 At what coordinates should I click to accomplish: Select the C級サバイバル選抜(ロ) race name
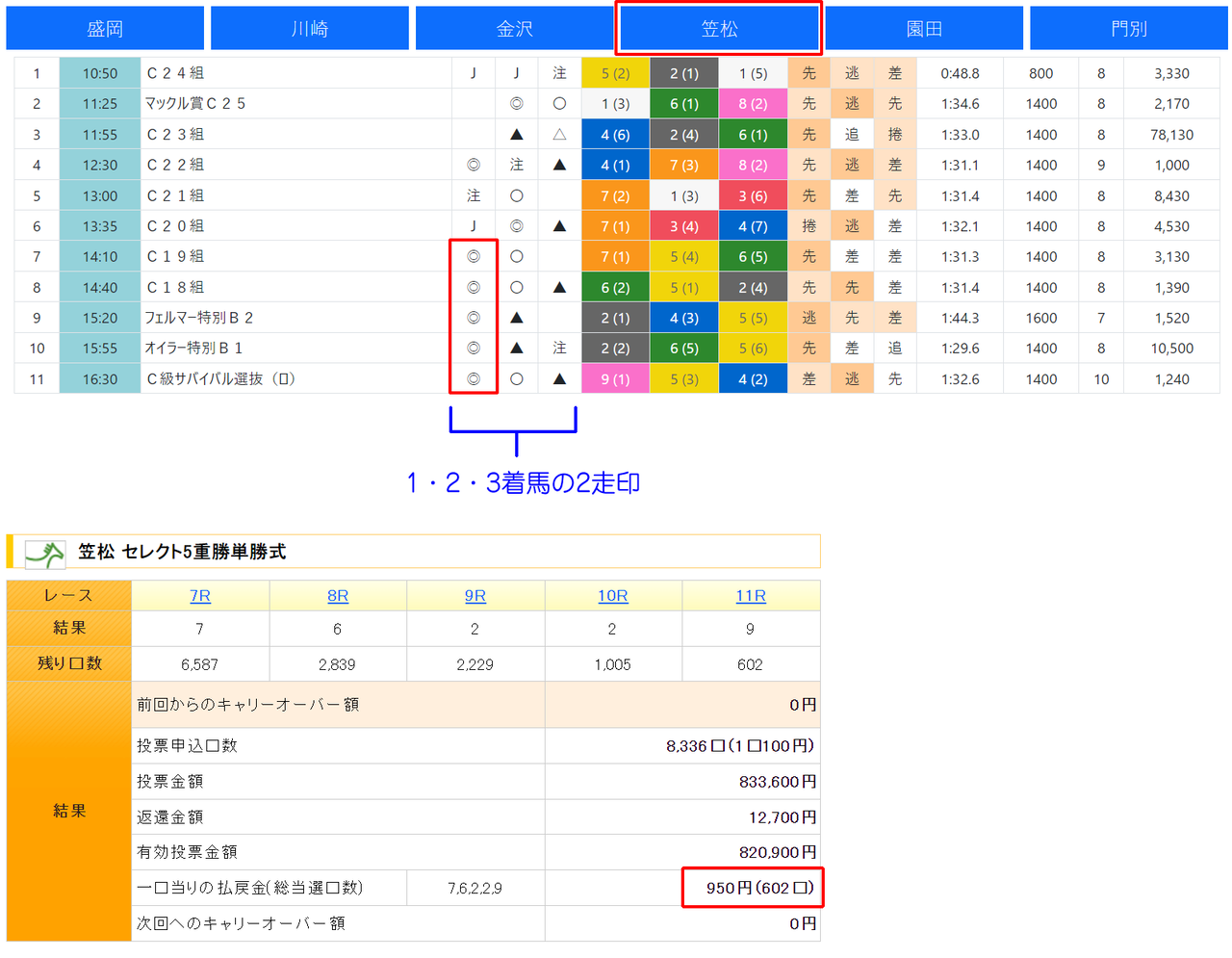(220, 378)
